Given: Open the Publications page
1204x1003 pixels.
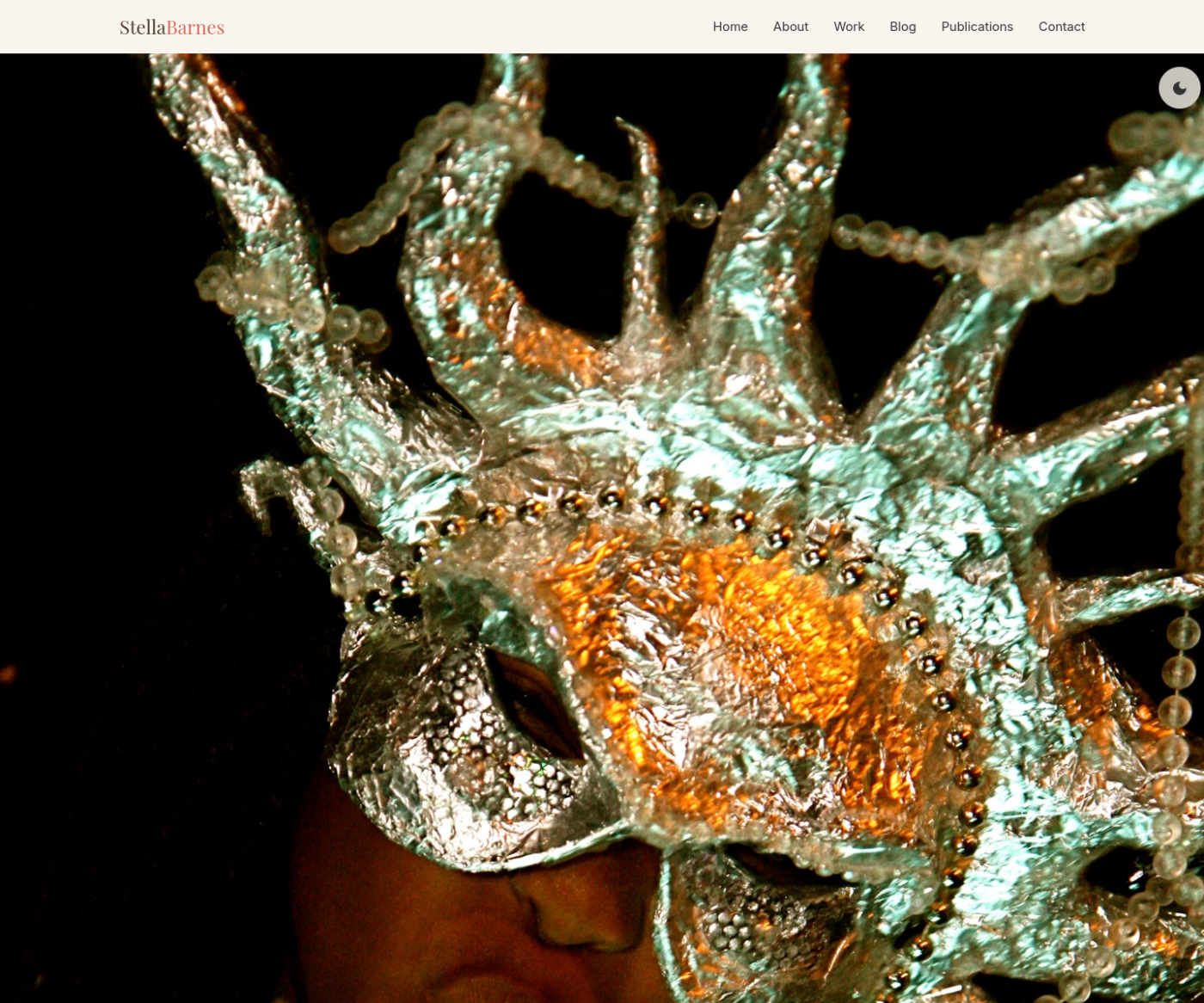Looking at the screenshot, I should tap(976, 27).
